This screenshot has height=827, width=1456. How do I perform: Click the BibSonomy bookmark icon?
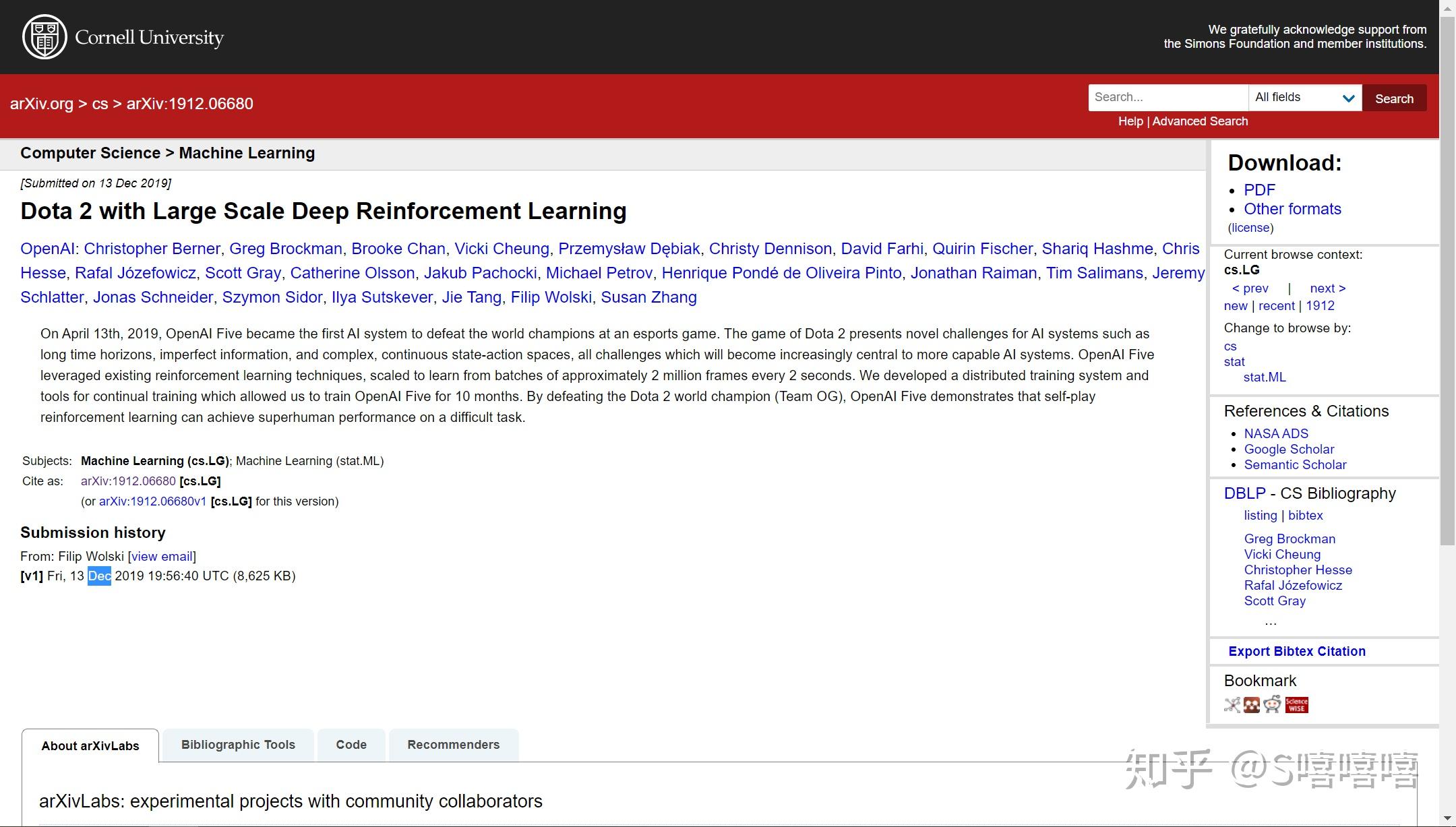coord(1232,705)
